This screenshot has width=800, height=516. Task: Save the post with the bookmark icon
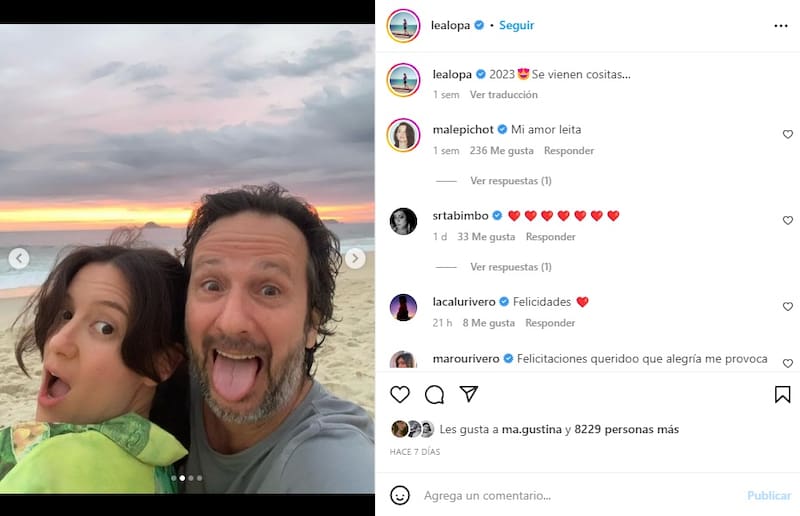tap(782, 394)
